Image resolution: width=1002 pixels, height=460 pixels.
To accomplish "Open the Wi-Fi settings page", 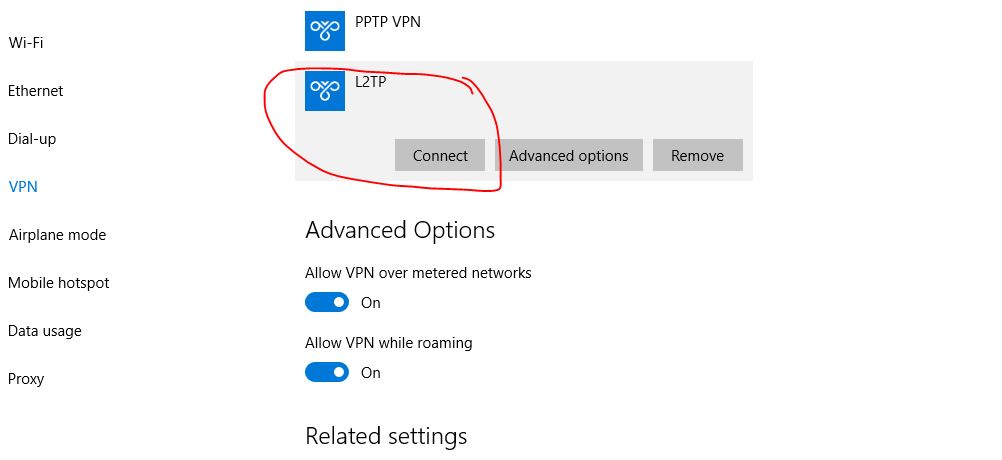I will [x=26, y=43].
